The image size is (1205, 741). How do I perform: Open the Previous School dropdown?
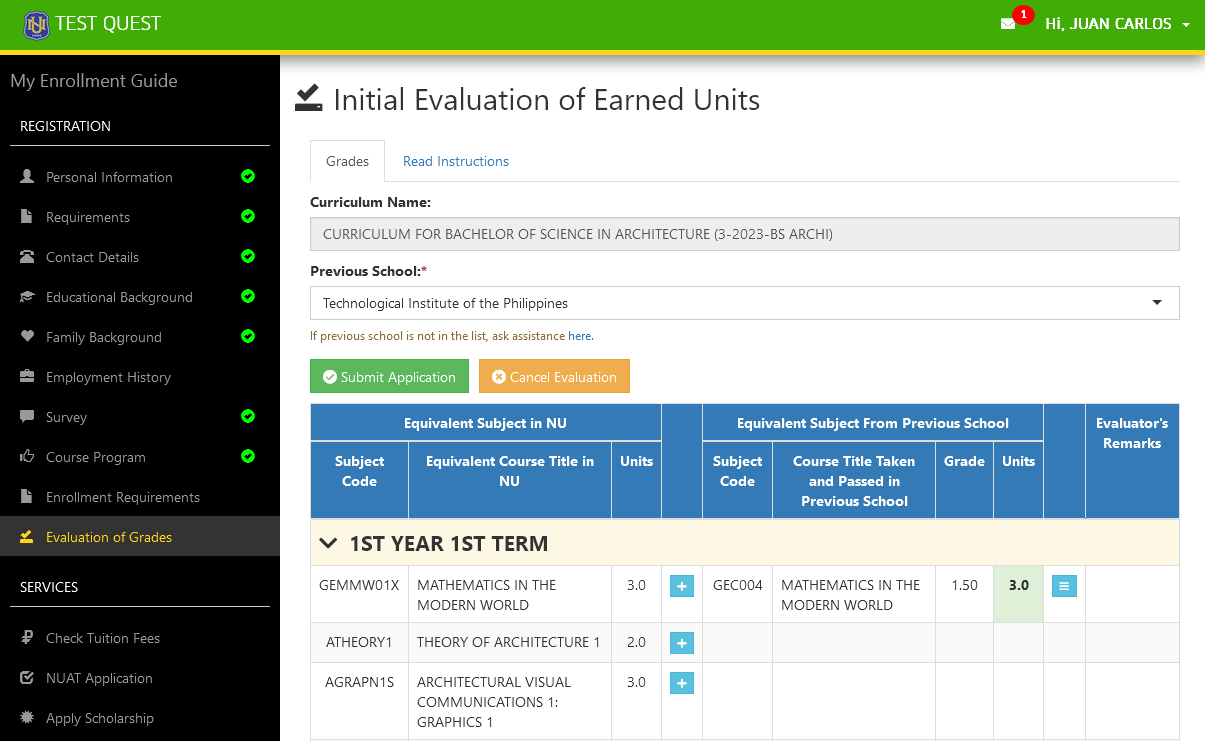(x=745, y=303)
